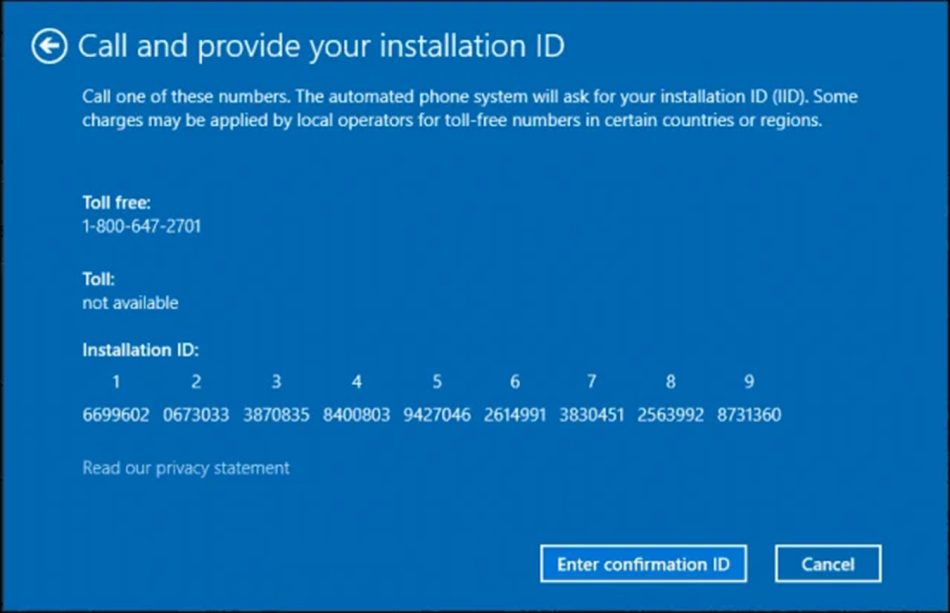Viewport: 950px width, 613px height.
Task: Click installation ID group 2 value 0673033
Action: (x=196, y=414)
